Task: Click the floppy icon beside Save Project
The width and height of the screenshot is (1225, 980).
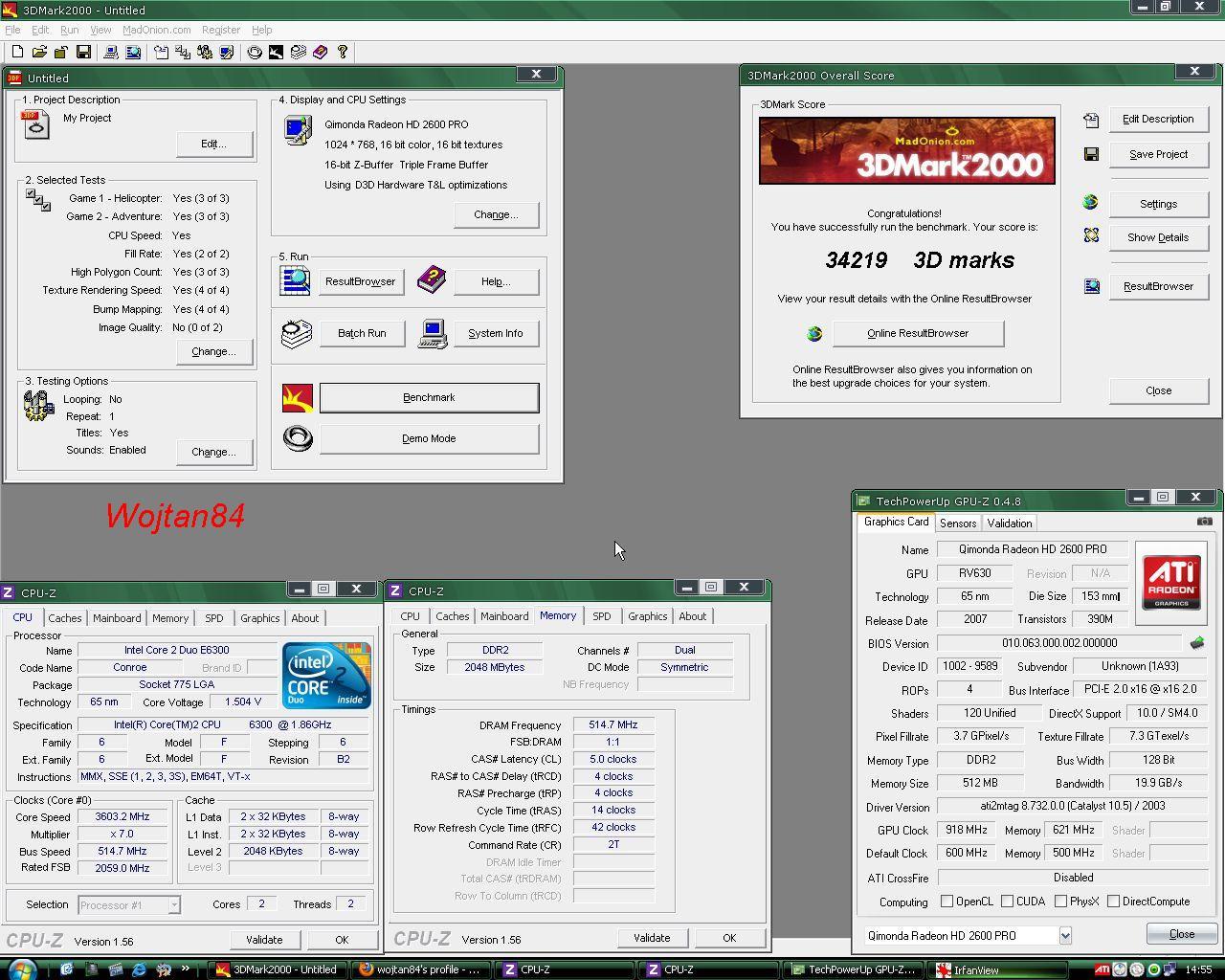Action: pyautogui.click(x=1091, y=154)
